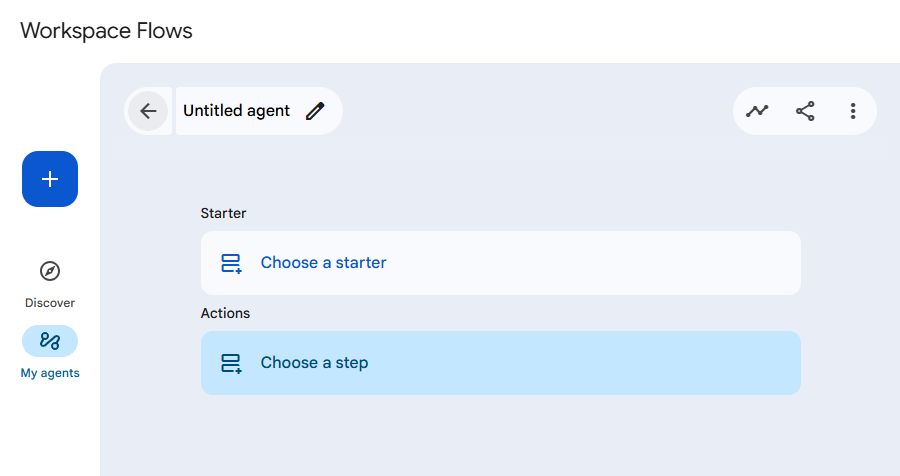
Task: Click the "Choose a step" text
Action: pyautogui.click(x=314, y=363)
